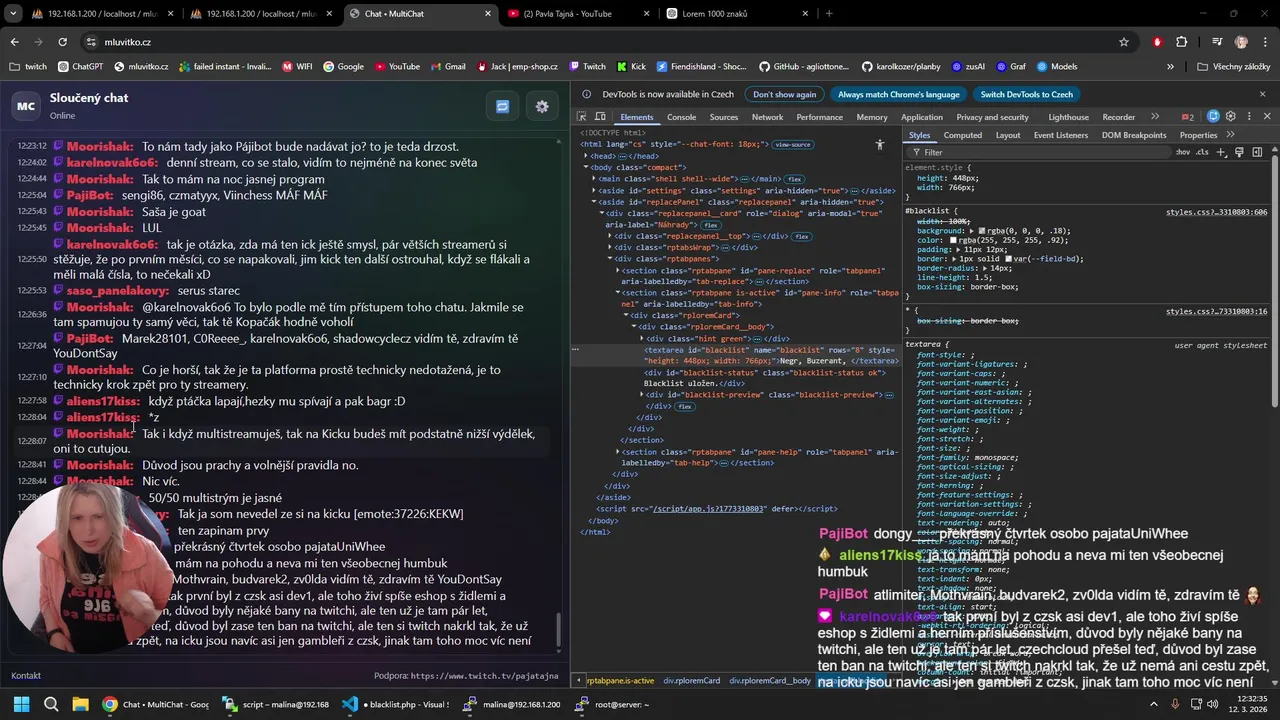Open the /script/app.js script link

(x=707, y=509)
